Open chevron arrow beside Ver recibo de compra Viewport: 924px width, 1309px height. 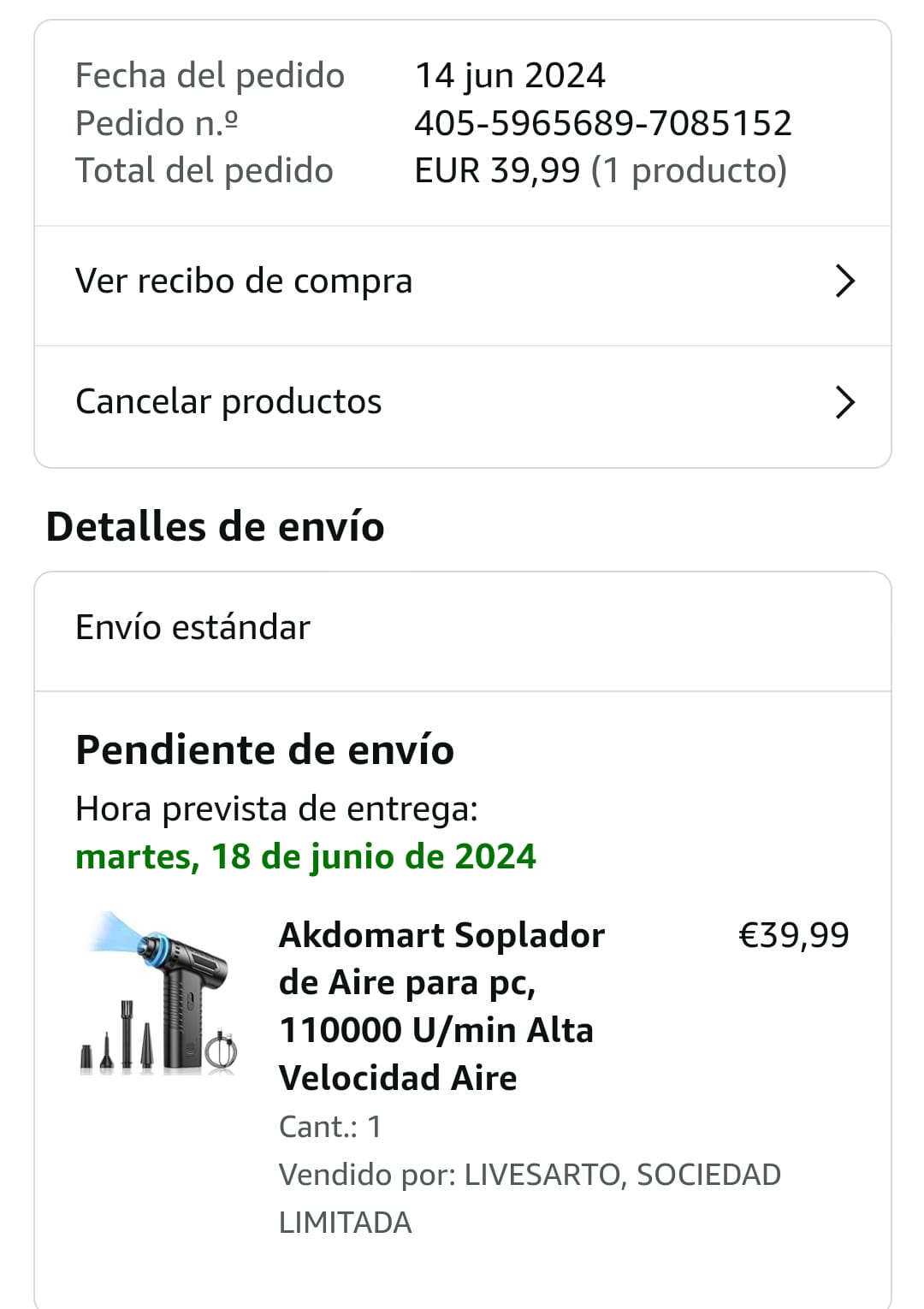[844, 281]
